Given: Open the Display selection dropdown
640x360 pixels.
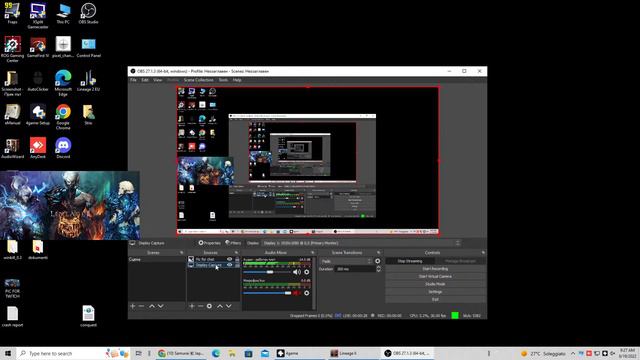Looking at the screenshot, I should (x=361, y=243).
